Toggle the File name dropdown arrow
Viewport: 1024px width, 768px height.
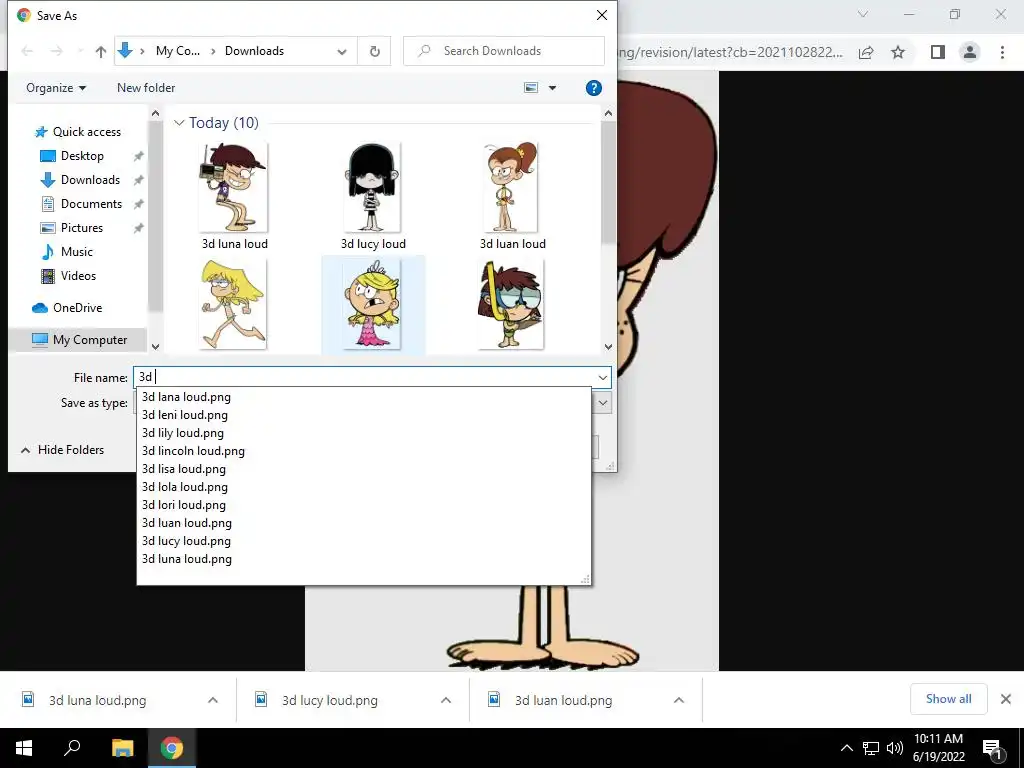(x=603, y=377)
